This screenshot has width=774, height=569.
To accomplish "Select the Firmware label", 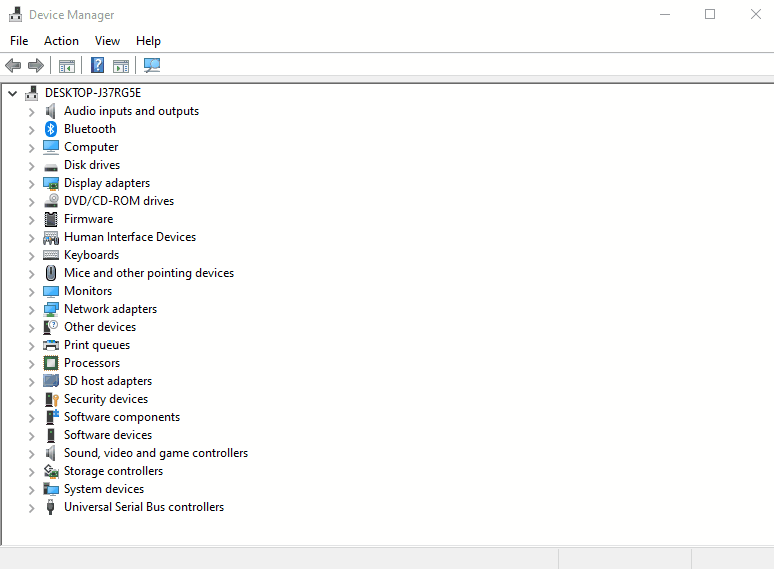I will (x=89, y=219).
